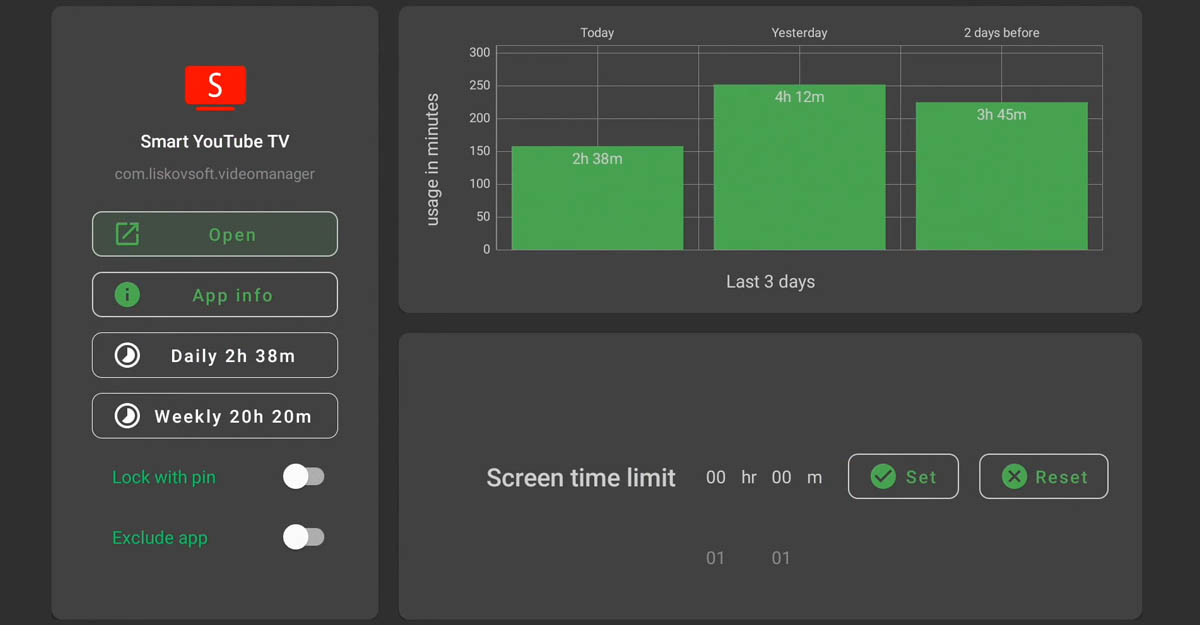This screenshot has width=1200, height=625.
Task: Click the Last 3 days chart caption
Action: (x=770, y=282)
